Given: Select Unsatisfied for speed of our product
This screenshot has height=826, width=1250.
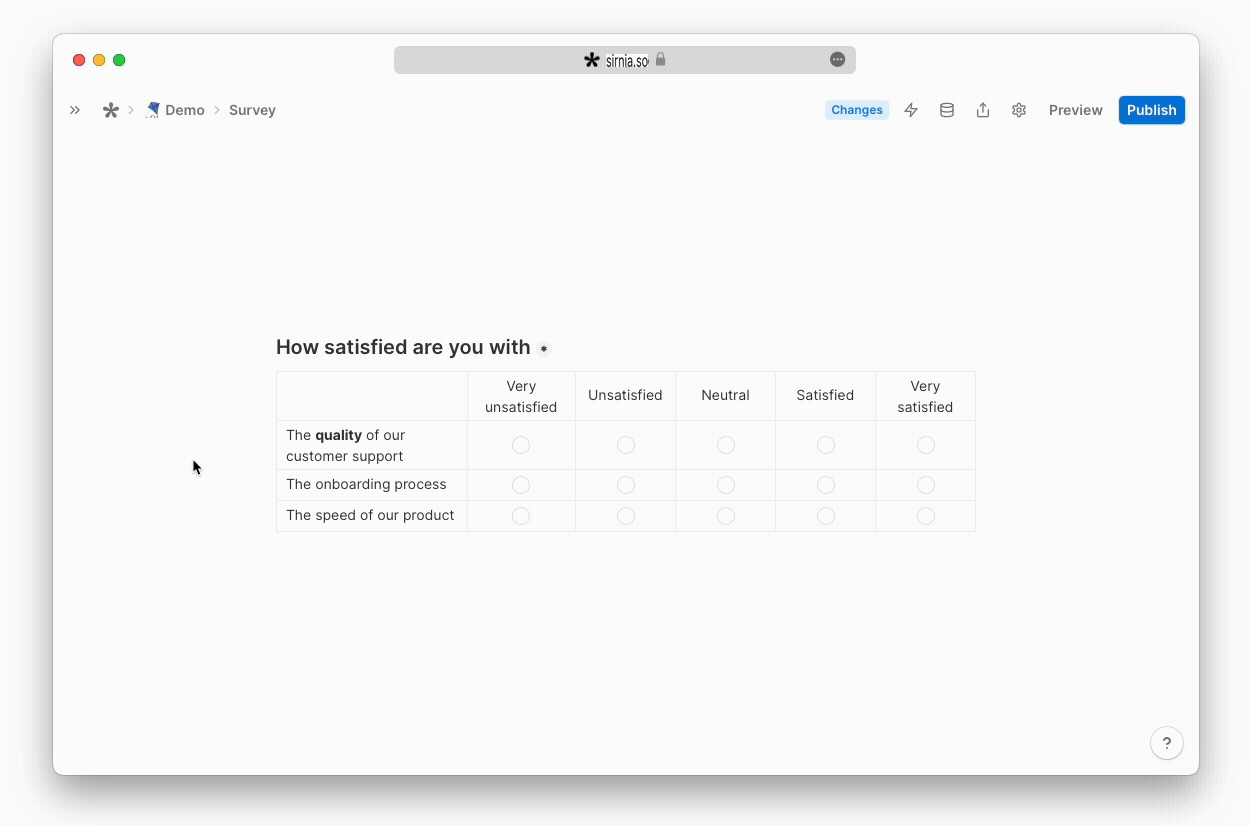Looking at the screenshot, I should [626, 516].
